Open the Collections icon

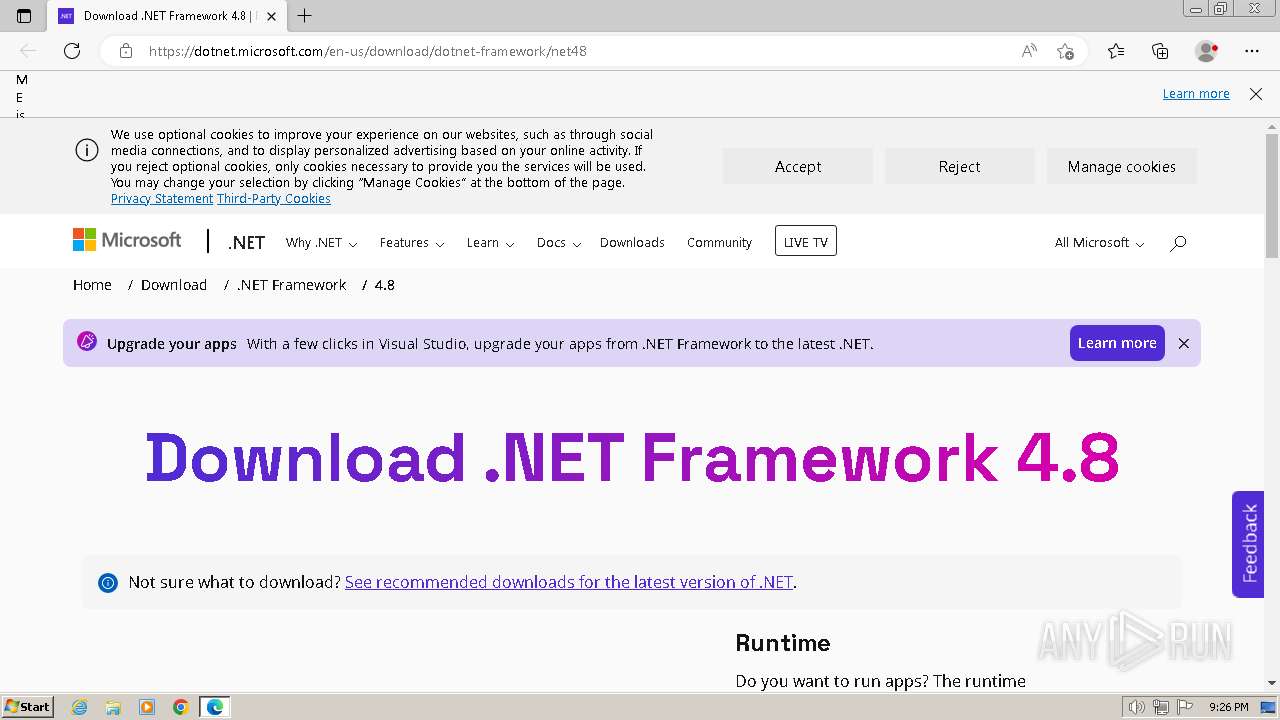(1160, 51)
